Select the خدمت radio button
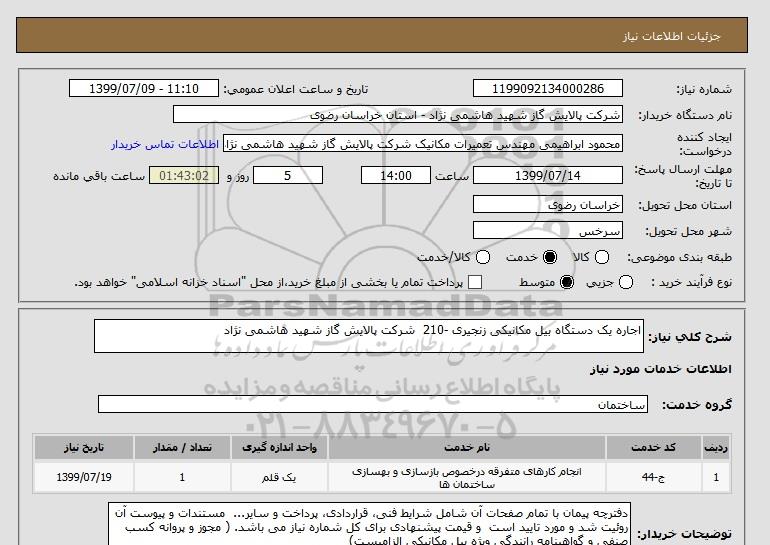Image resolution: width=770 pixels, height=545 pixels. (x=550, y=257)
